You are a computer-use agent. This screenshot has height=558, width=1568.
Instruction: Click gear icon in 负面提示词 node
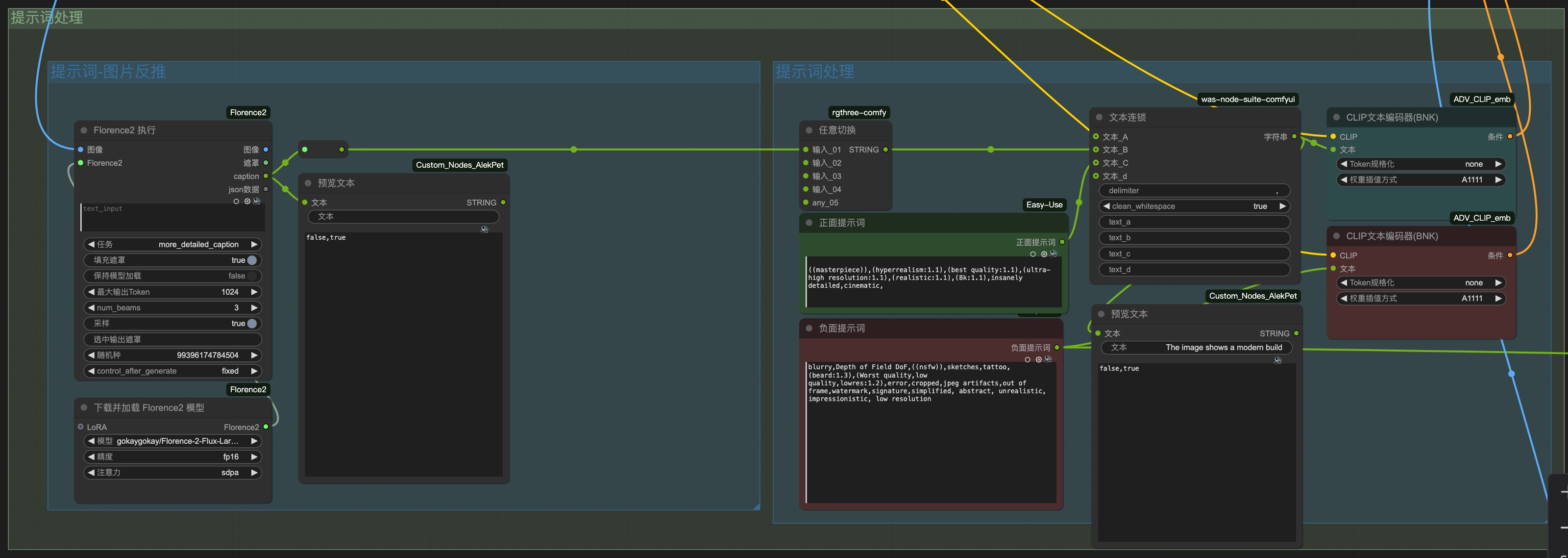pos(1038,359)
